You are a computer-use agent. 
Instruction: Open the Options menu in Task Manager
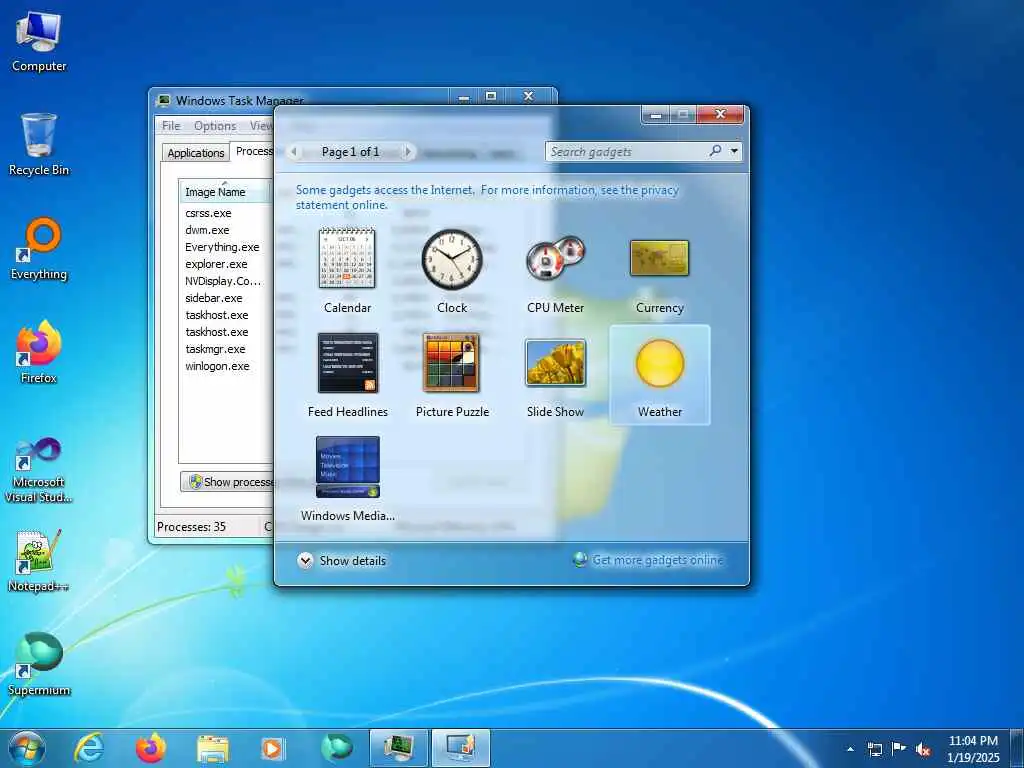(215, 125)
